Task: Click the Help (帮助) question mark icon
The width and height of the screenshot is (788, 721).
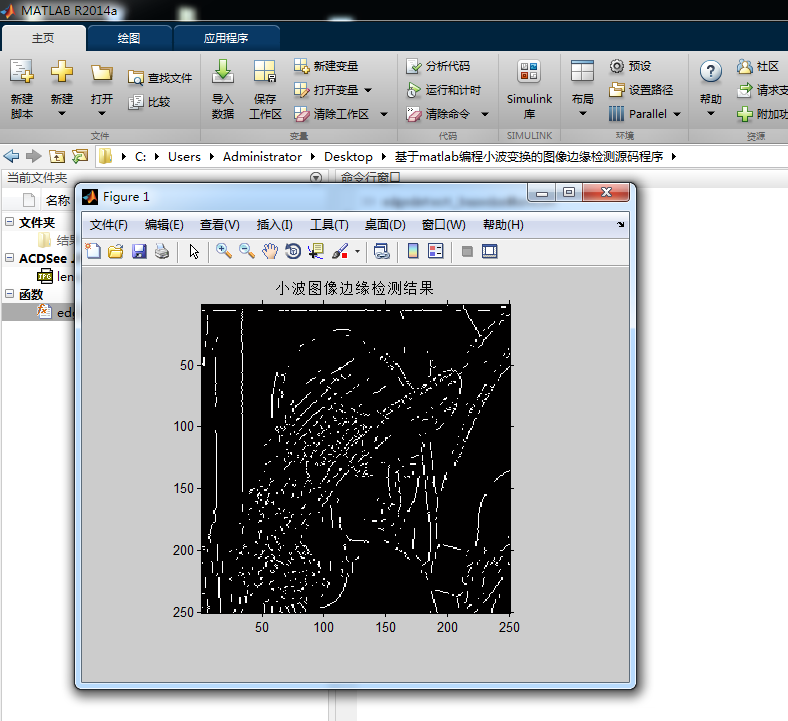Action: (x=711, y=72)
